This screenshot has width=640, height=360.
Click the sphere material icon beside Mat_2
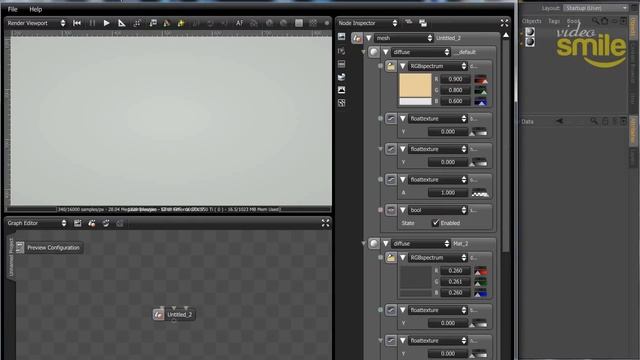point(374,244)
